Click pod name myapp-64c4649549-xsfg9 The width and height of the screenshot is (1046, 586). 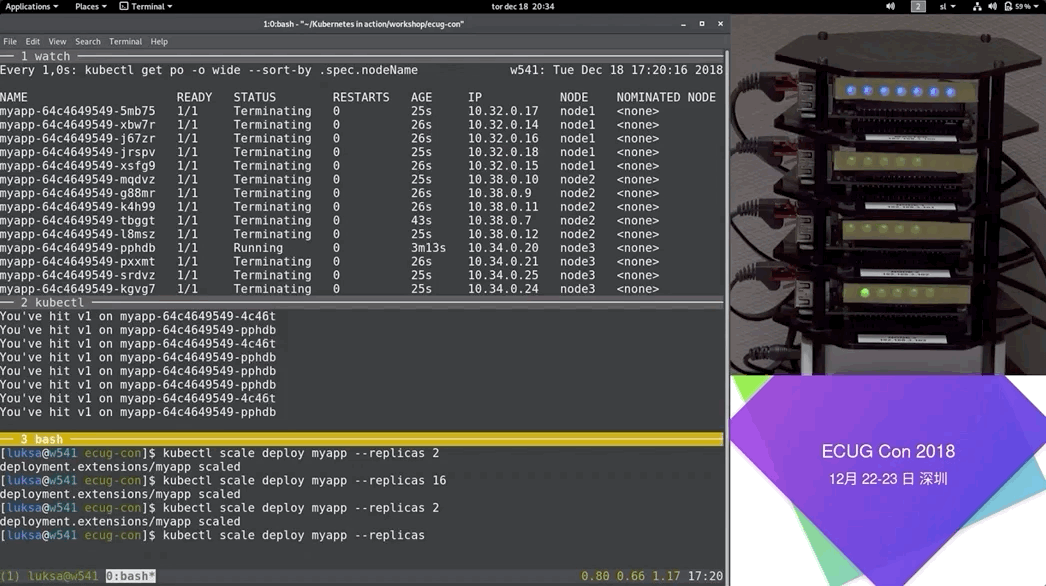pos(77,166)
